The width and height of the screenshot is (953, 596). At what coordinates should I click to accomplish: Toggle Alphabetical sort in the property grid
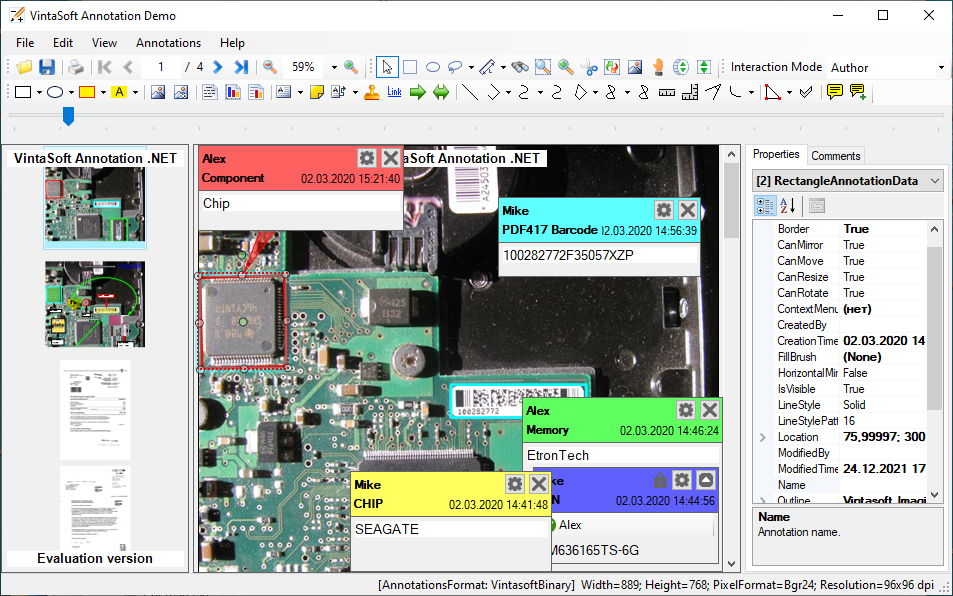pos(788,206)
